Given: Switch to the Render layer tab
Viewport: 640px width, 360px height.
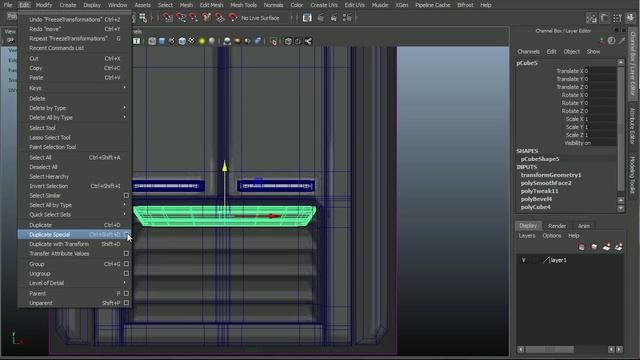Looking at the screenshot, I should (557, 226).
